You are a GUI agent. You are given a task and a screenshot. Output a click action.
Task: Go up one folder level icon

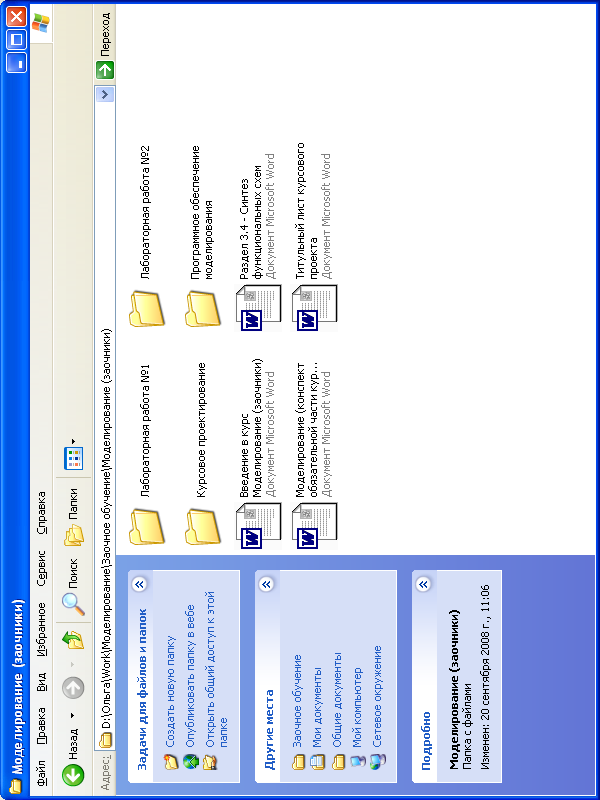(x=73, y=640)
